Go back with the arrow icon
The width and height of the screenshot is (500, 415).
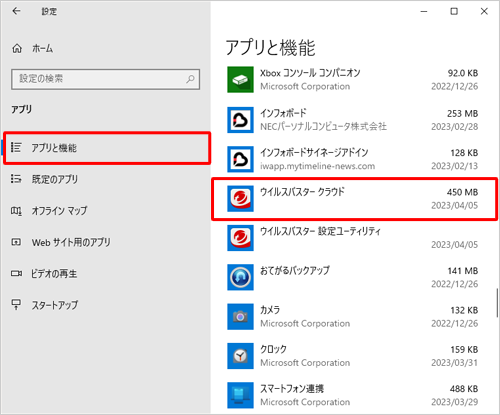pos(16,11)
